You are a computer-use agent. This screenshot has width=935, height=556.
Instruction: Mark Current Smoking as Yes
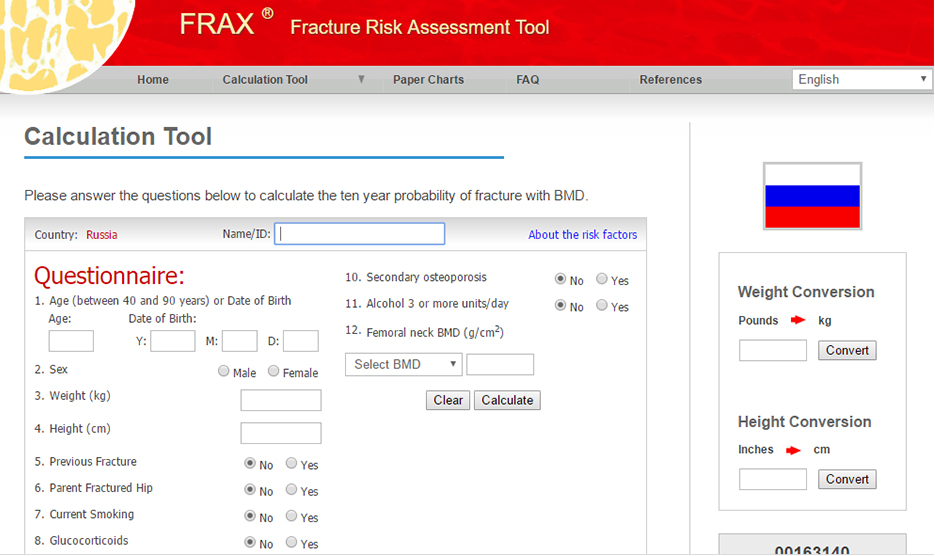click(x=291, y=515)
